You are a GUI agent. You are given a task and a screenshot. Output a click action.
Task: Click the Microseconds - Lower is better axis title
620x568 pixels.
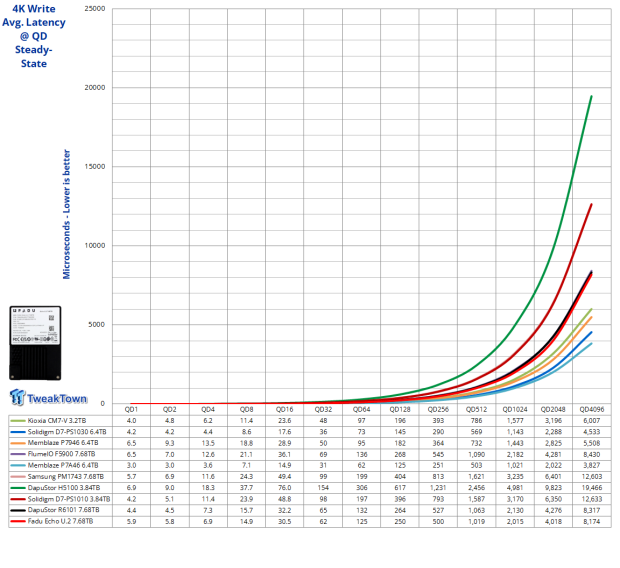point(66,214)
